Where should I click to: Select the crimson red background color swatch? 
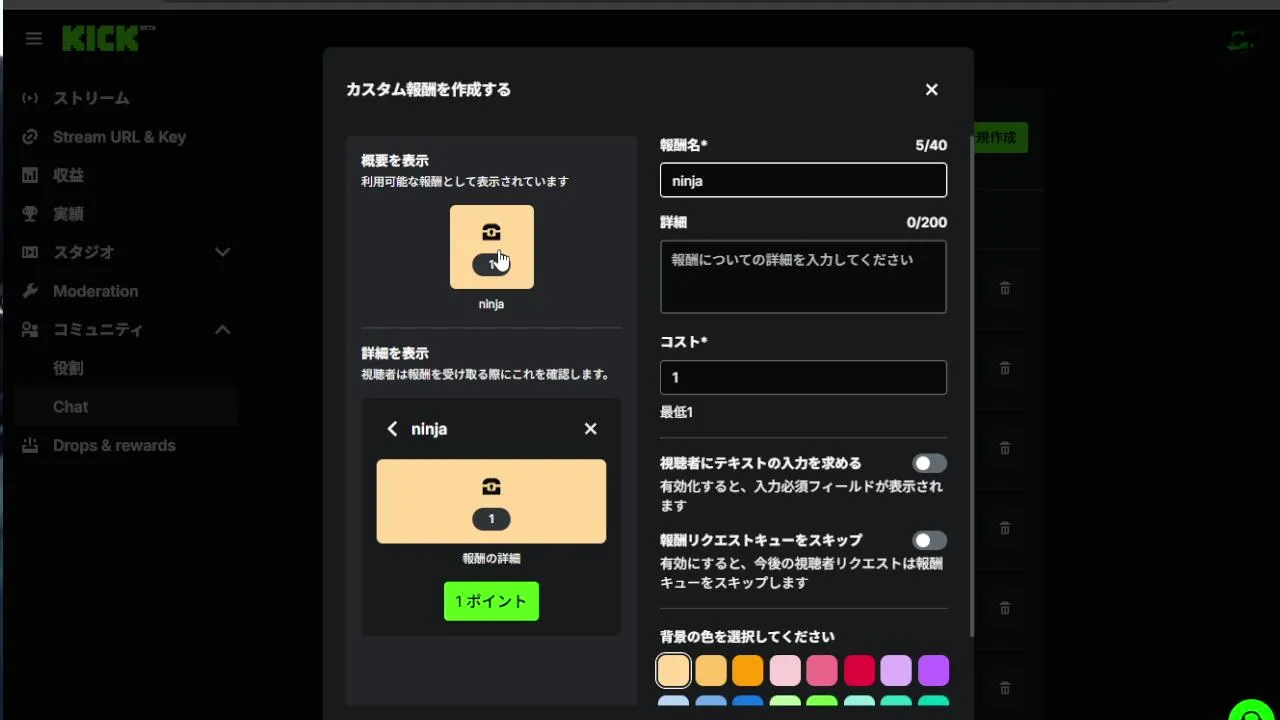(x=859, y=670)
